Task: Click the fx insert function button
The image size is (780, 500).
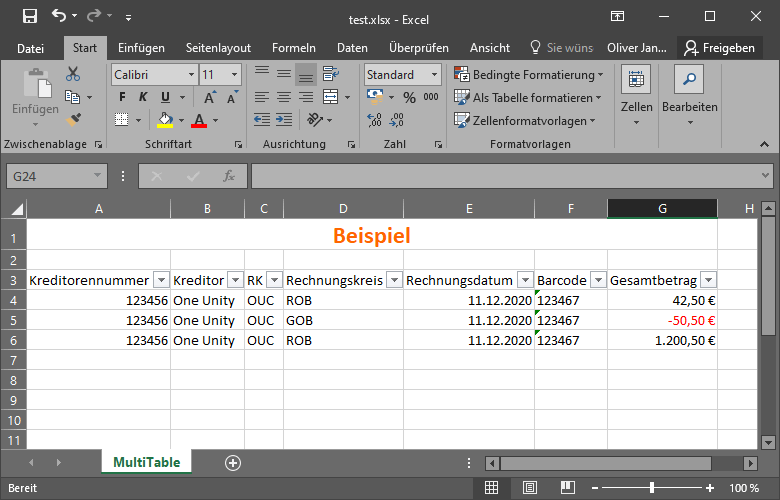Action: (x=229, y=176)
